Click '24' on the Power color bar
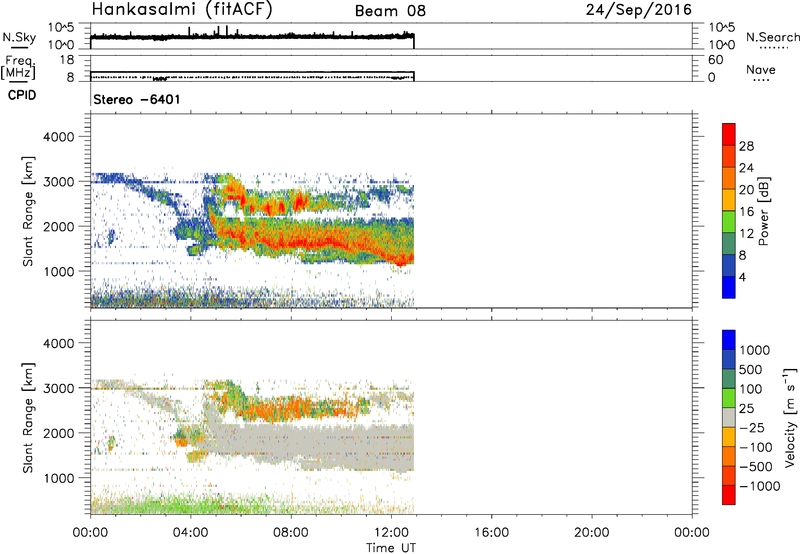 tap(746, 168)
